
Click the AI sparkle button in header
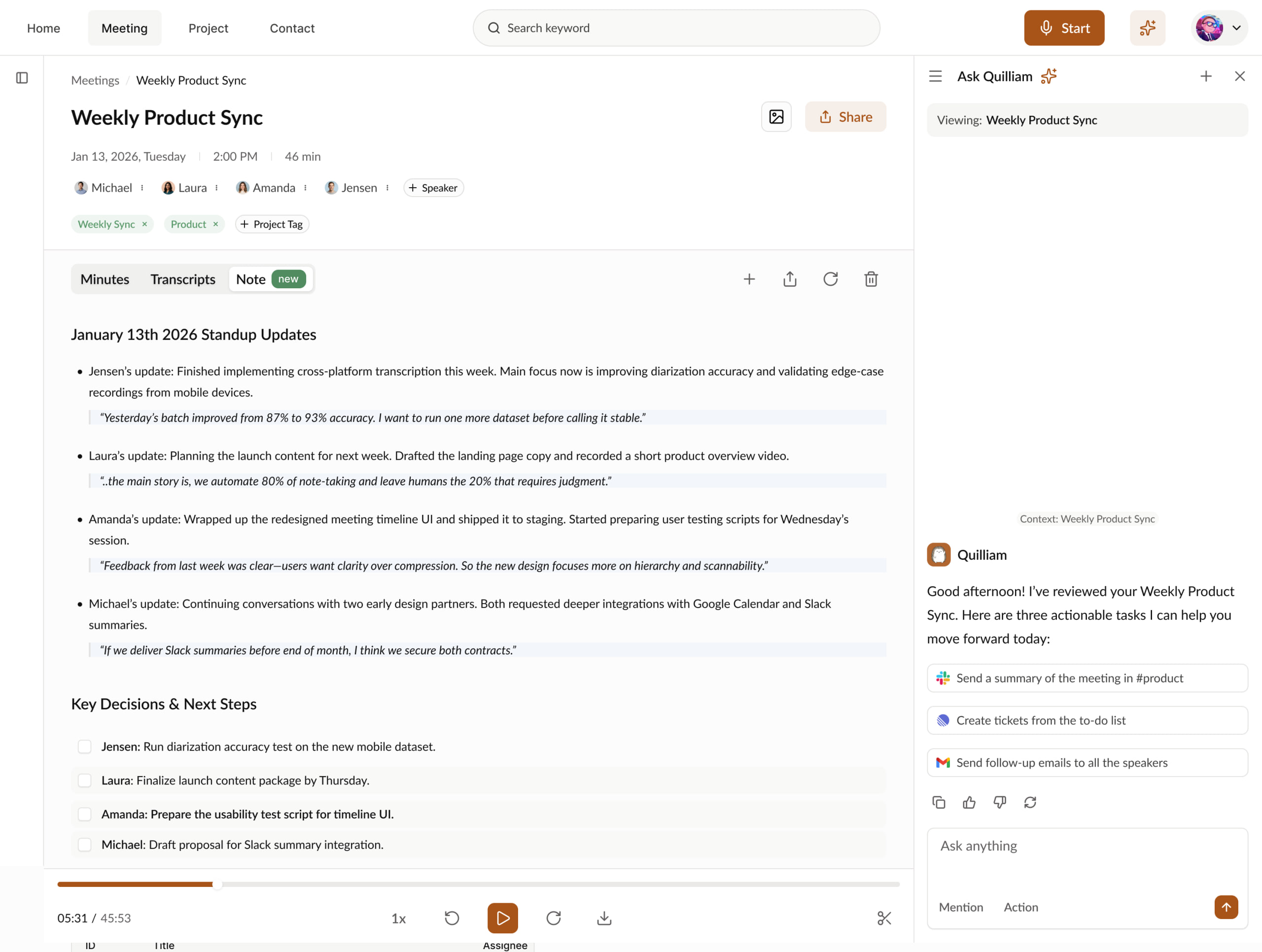1147,28
